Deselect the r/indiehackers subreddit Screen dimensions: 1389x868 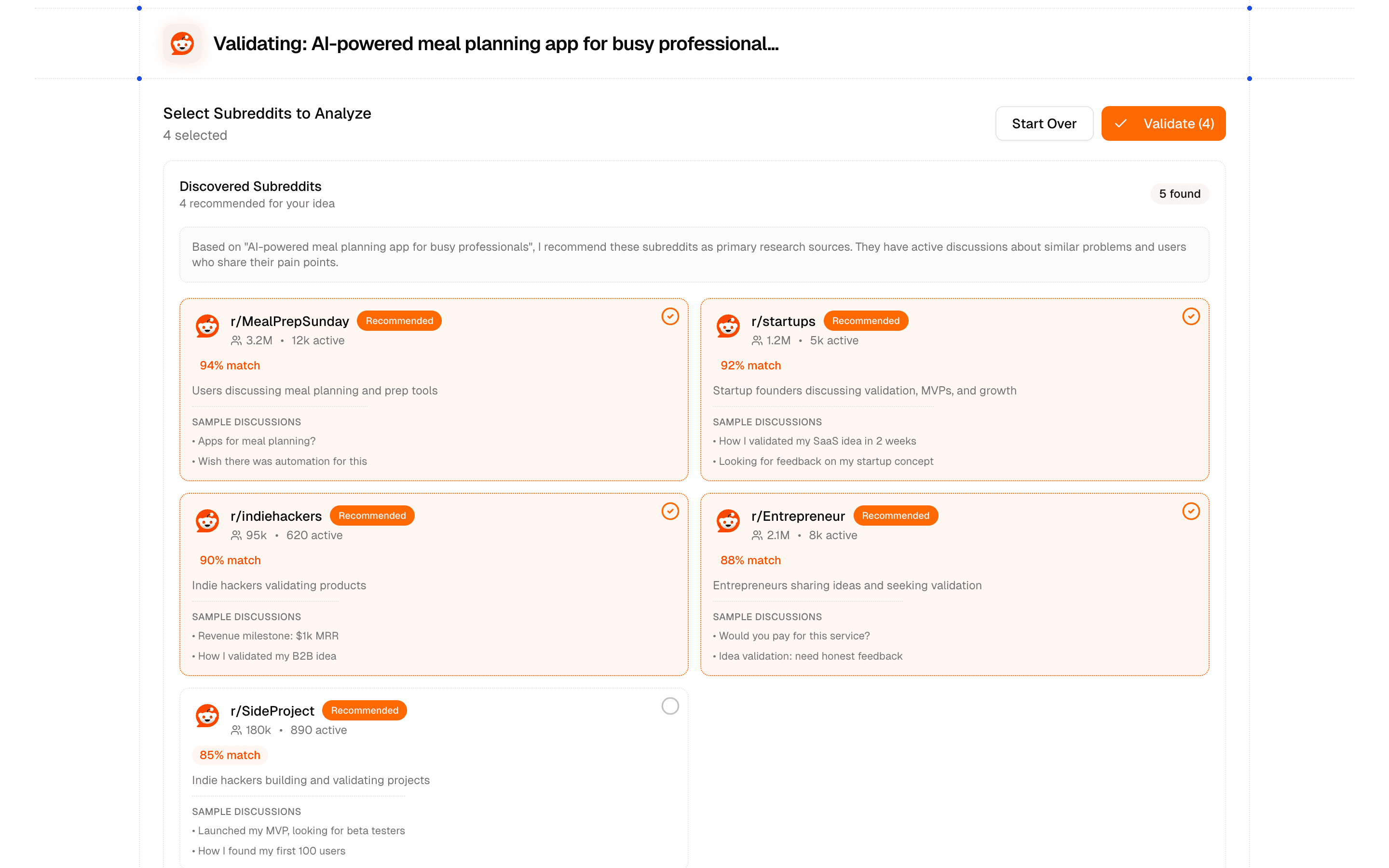[670, 511]
